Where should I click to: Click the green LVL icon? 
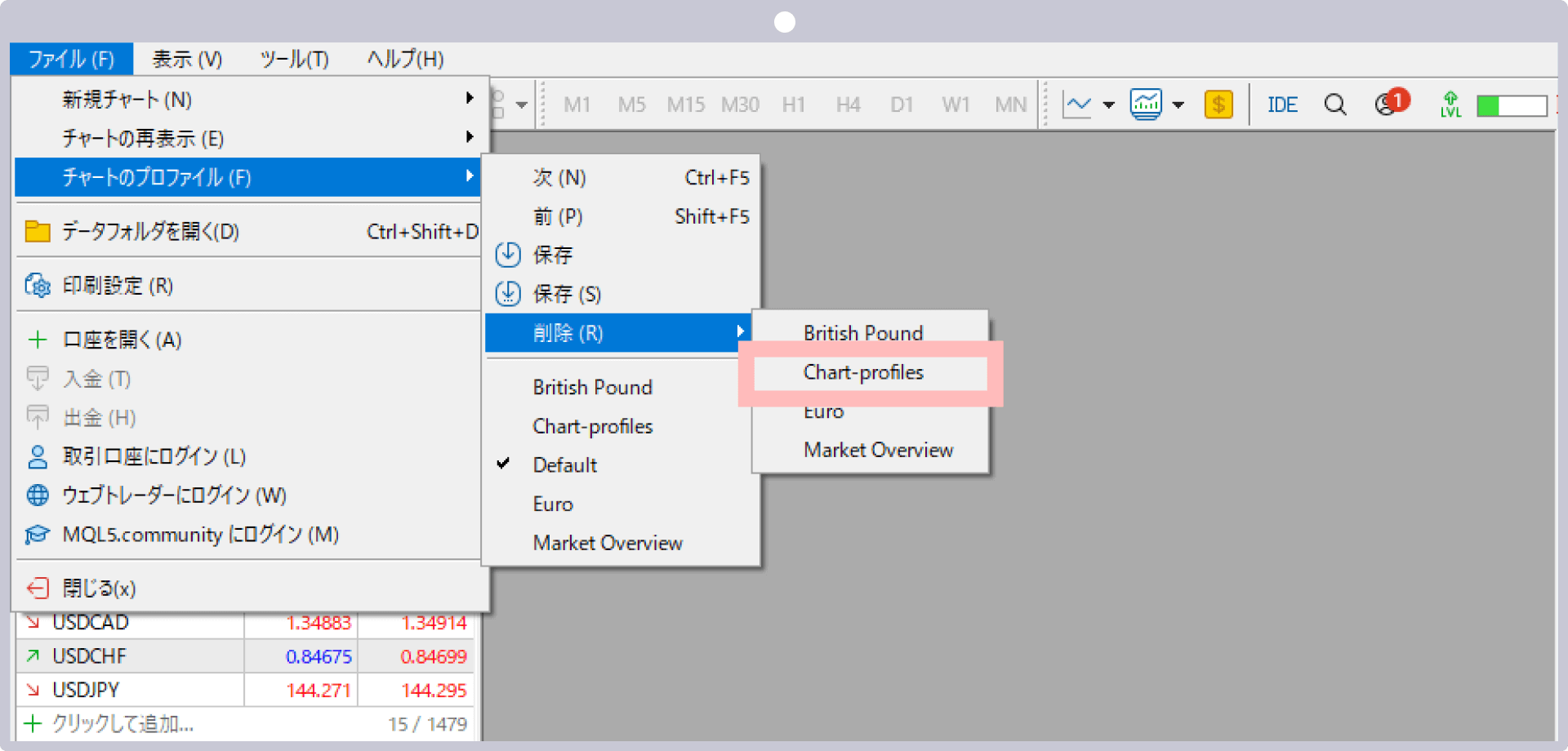[1450, 104]
